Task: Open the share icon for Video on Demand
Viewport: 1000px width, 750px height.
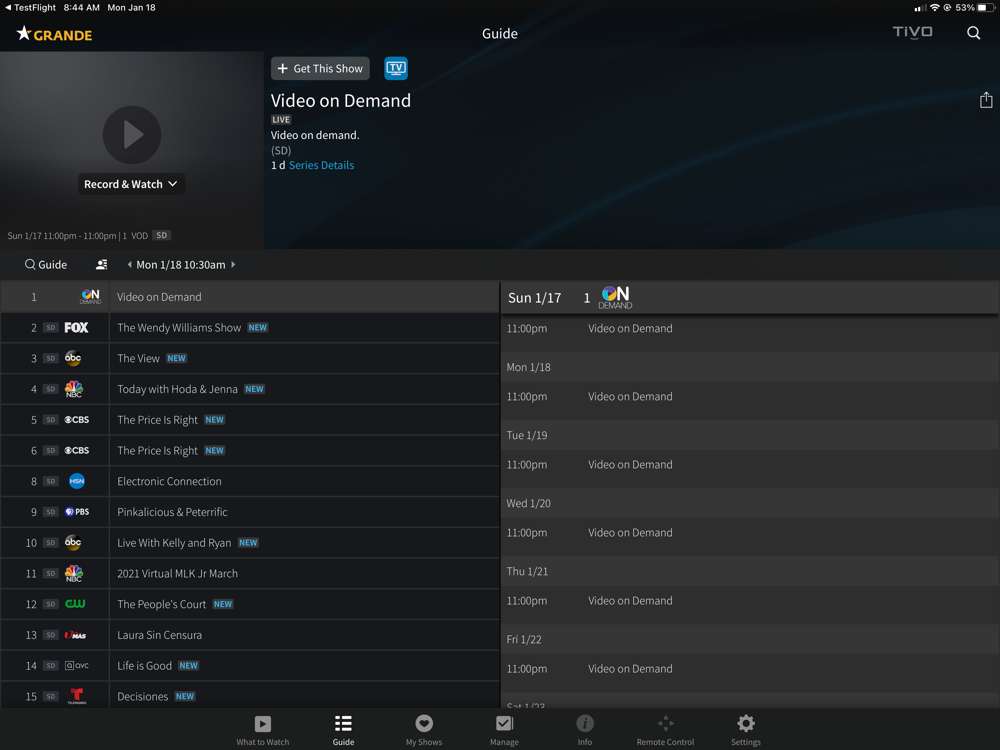Action: 985,100
